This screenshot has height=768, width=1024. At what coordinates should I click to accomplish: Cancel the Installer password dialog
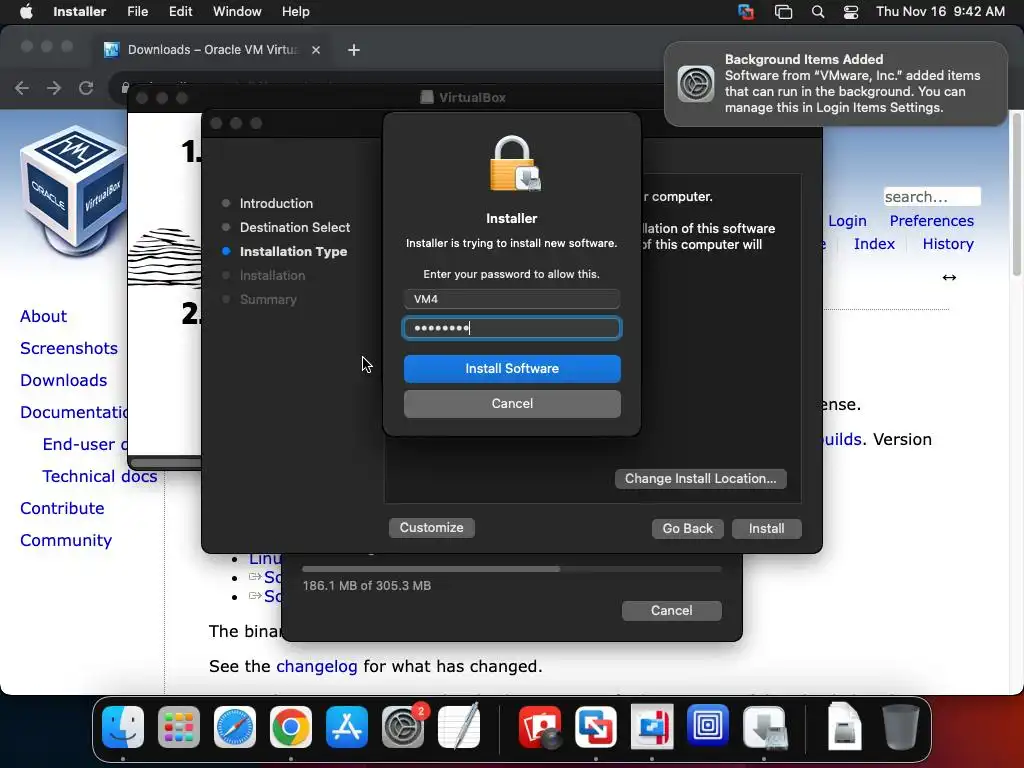(x=512, y=404)
